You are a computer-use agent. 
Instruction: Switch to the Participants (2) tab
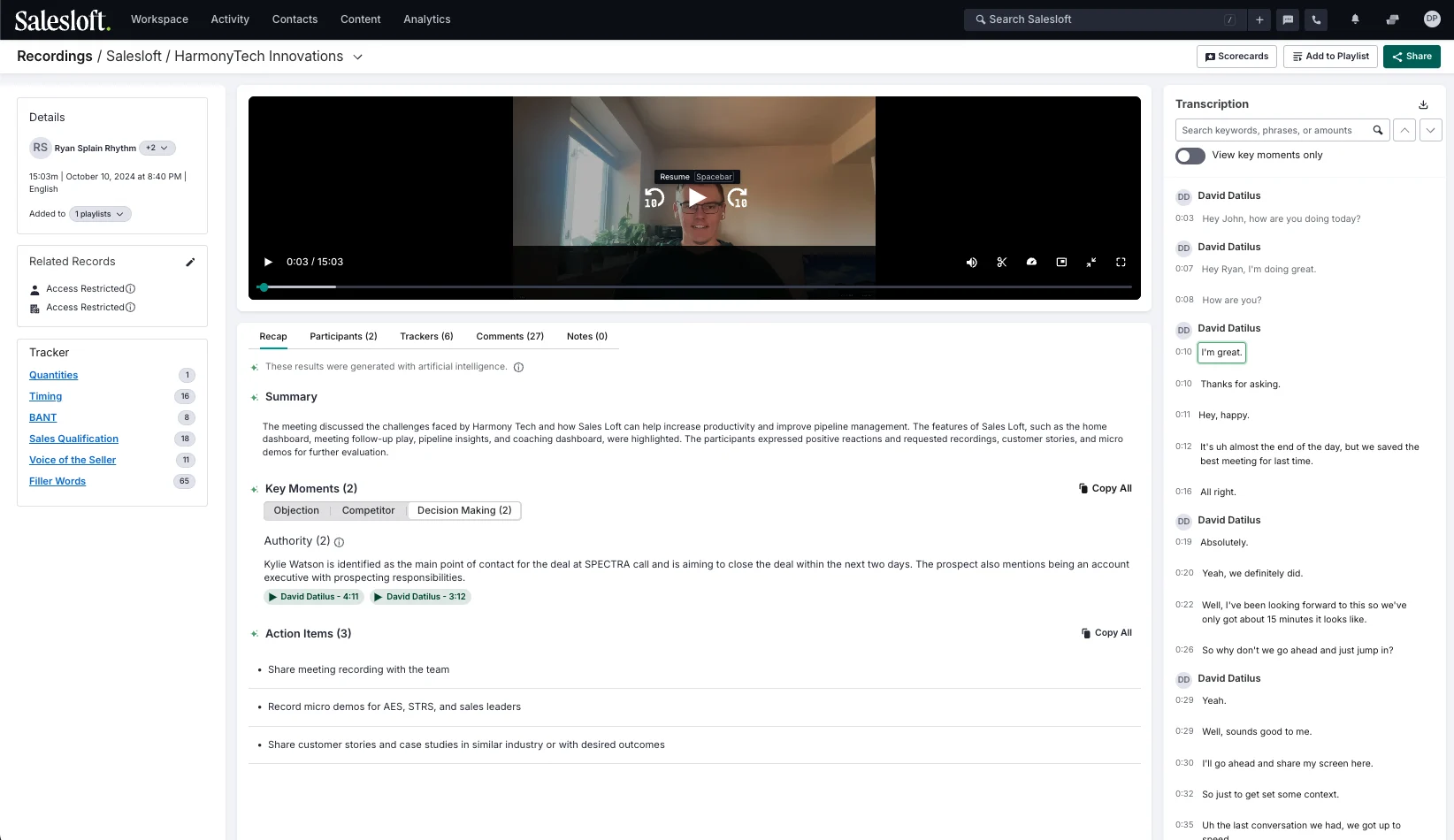tap(343, 336)
